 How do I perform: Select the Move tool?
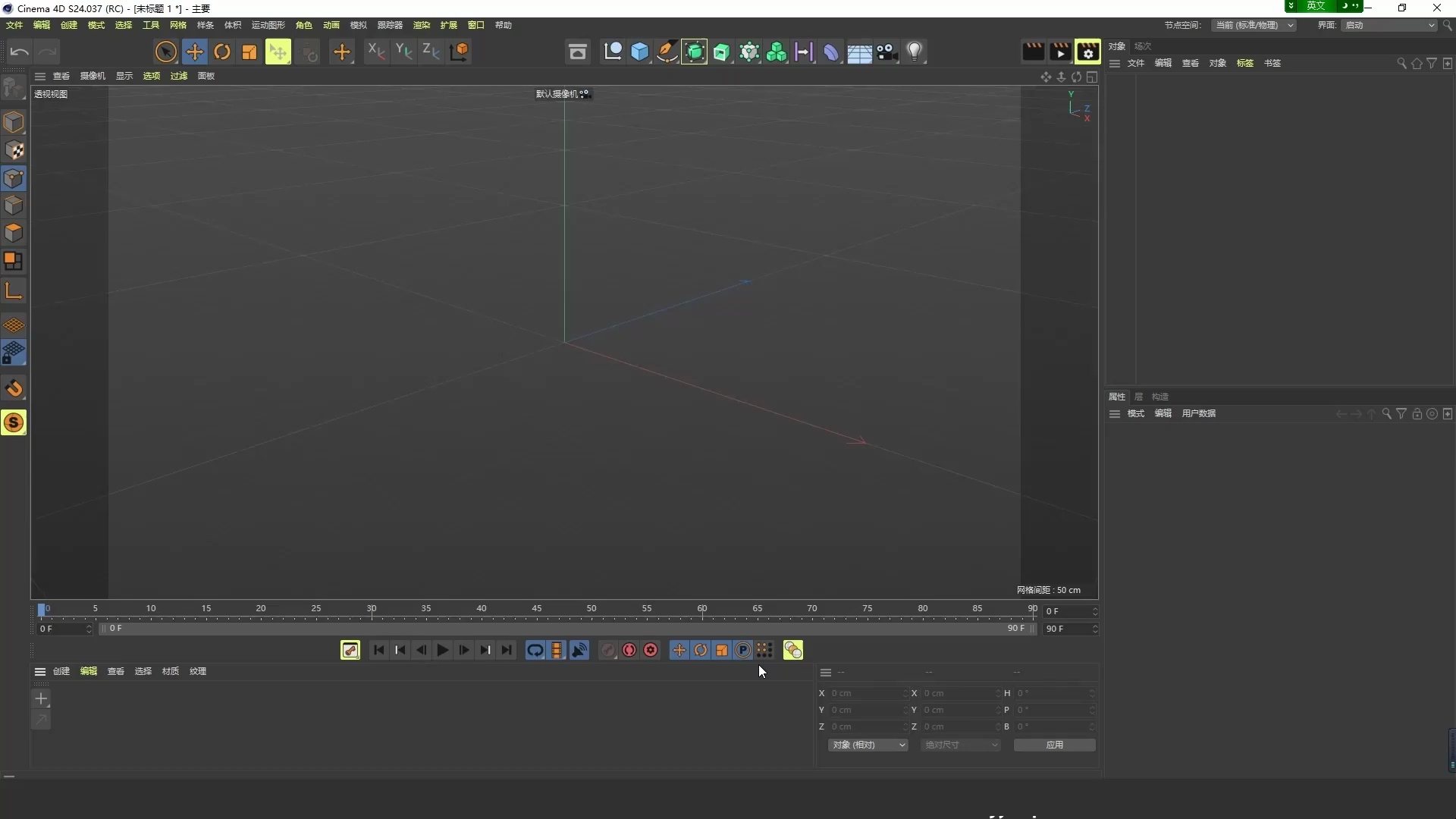coord(195,52)
